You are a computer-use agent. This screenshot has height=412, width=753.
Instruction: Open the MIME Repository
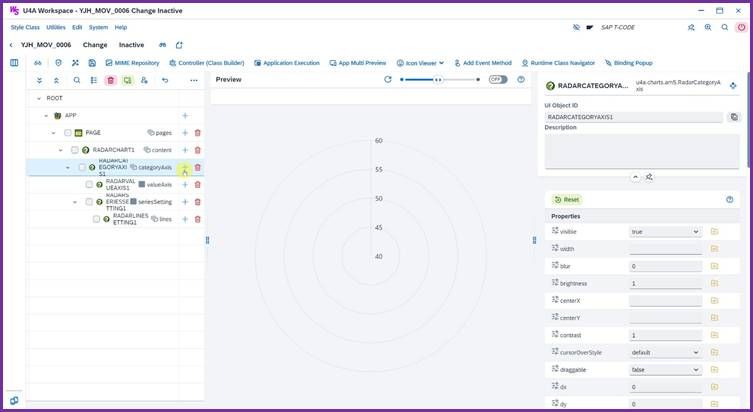[x=132, y=63]
